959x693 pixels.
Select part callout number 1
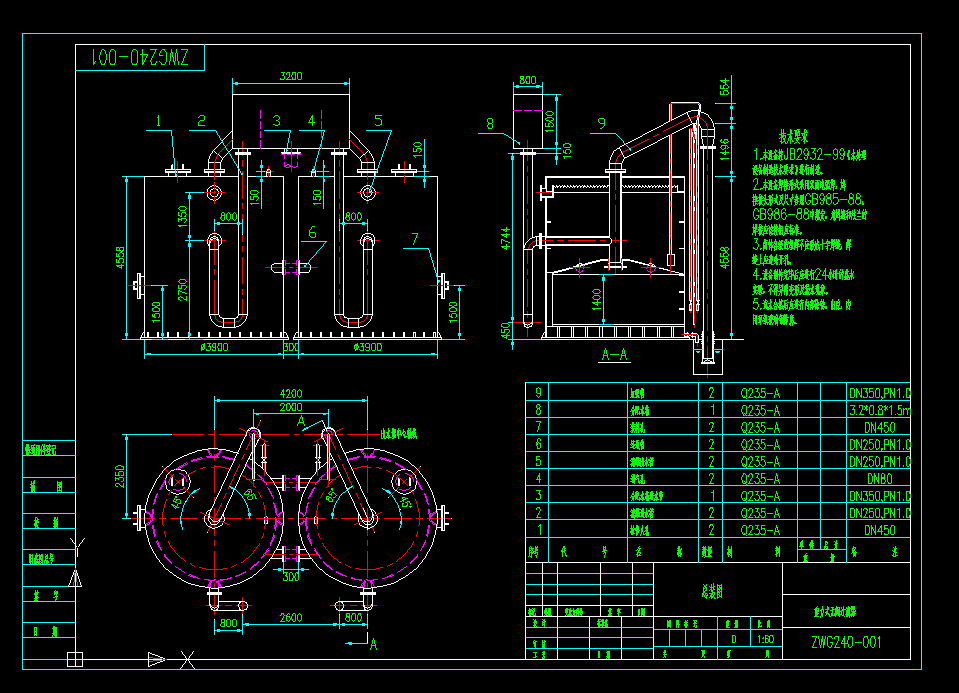pos(157,121)
